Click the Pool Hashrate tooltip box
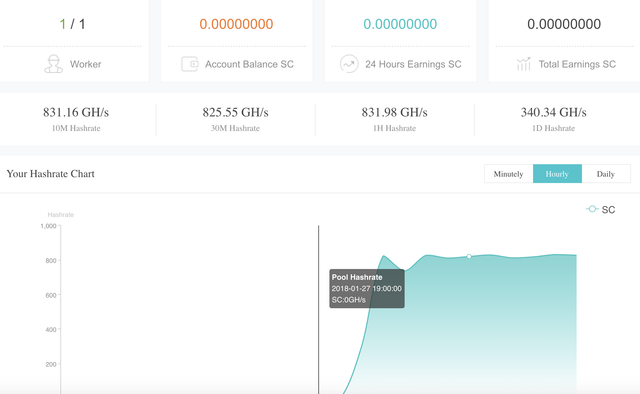Image resolution: width=640 pixels, height=394 pixels. [x=367, y=288]
